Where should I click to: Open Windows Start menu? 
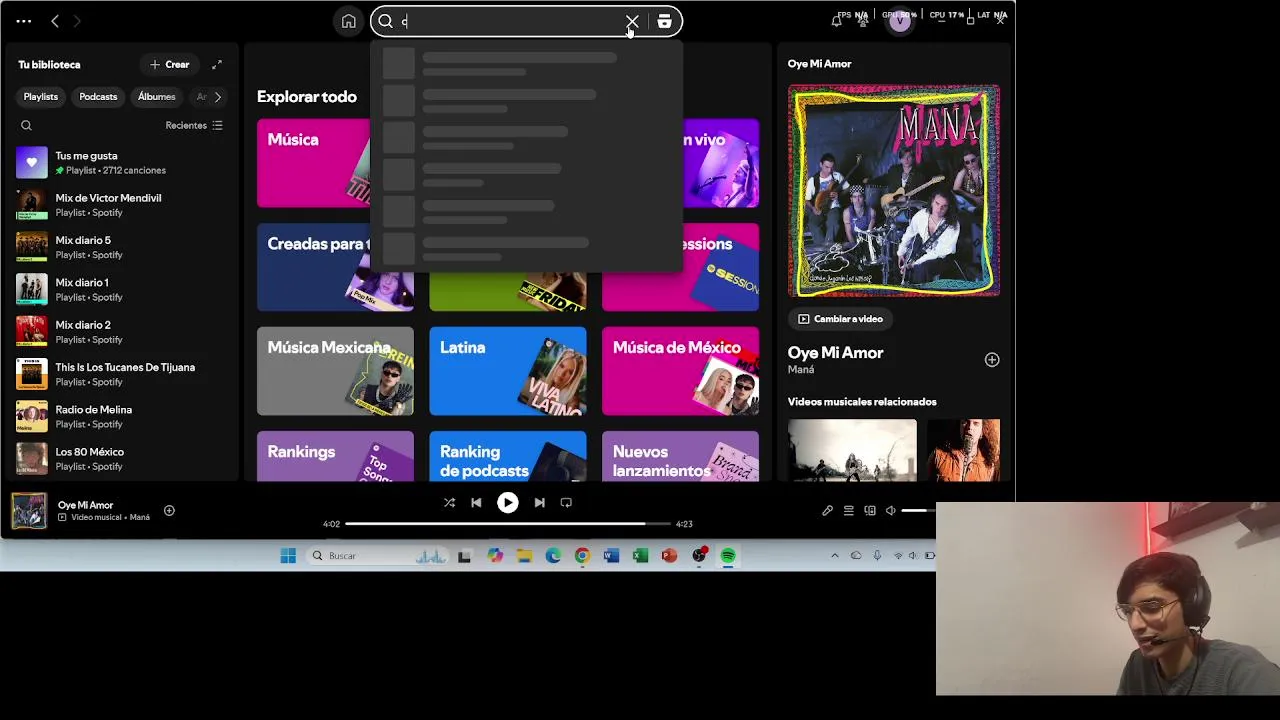point(288,556)
